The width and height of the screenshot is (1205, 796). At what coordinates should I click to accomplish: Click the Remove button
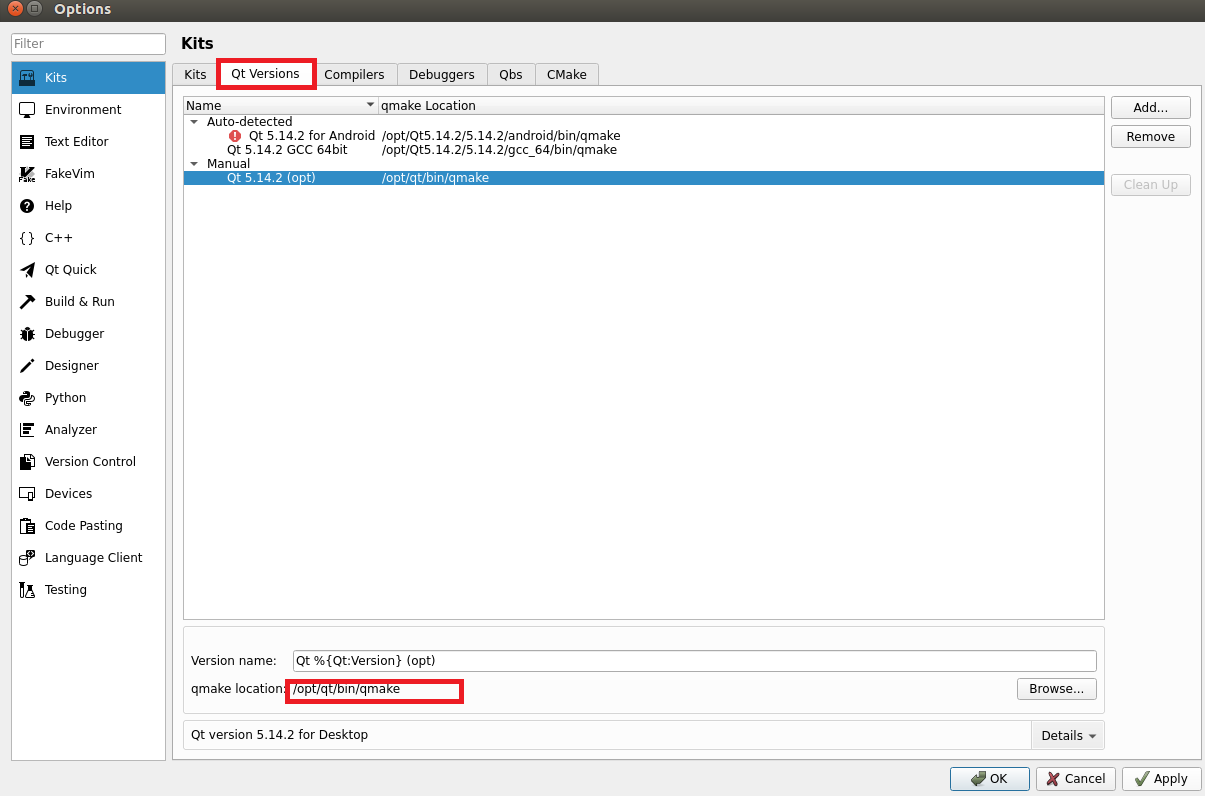(x=1151, y=136)
